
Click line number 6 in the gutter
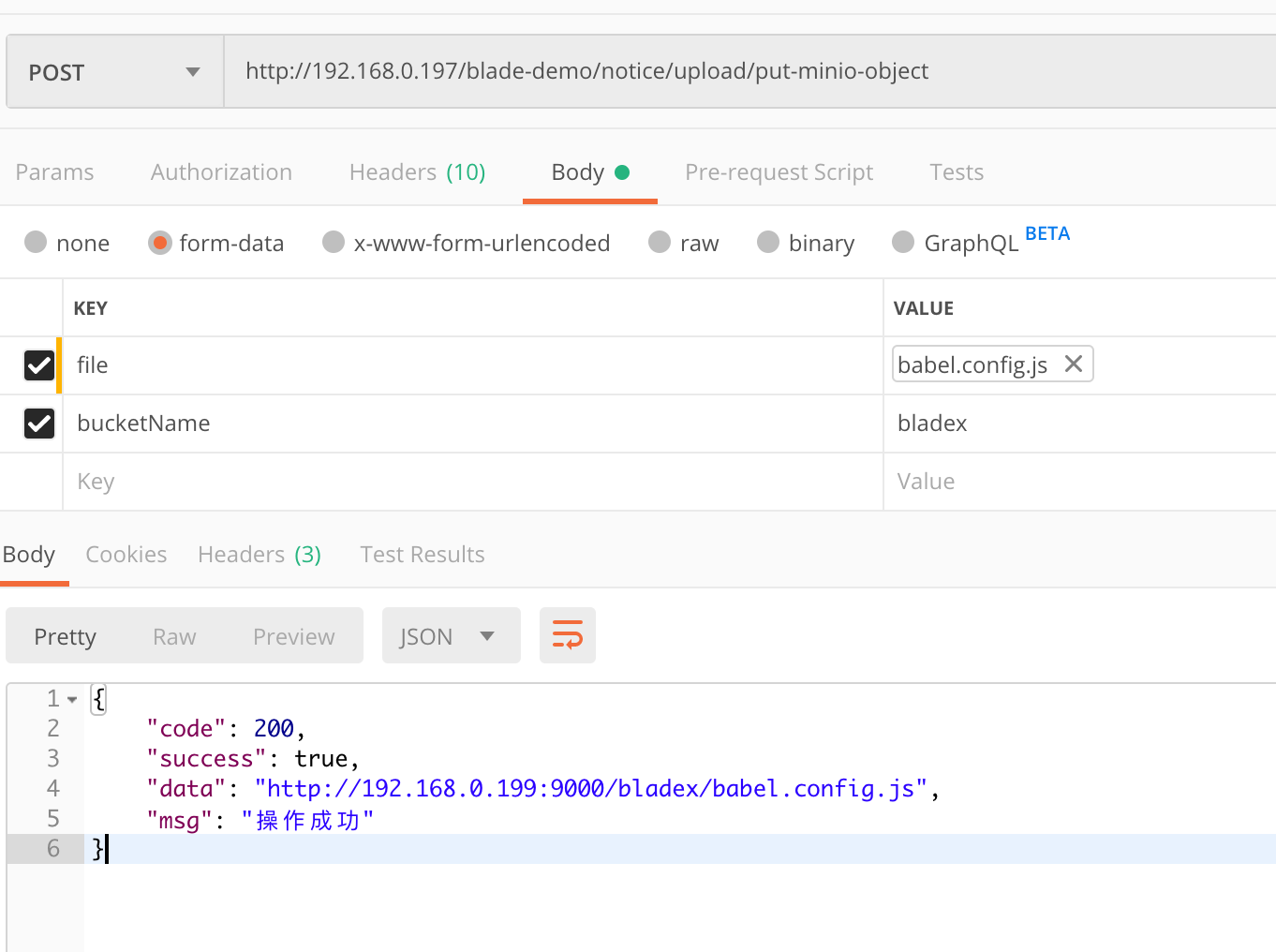53,849
